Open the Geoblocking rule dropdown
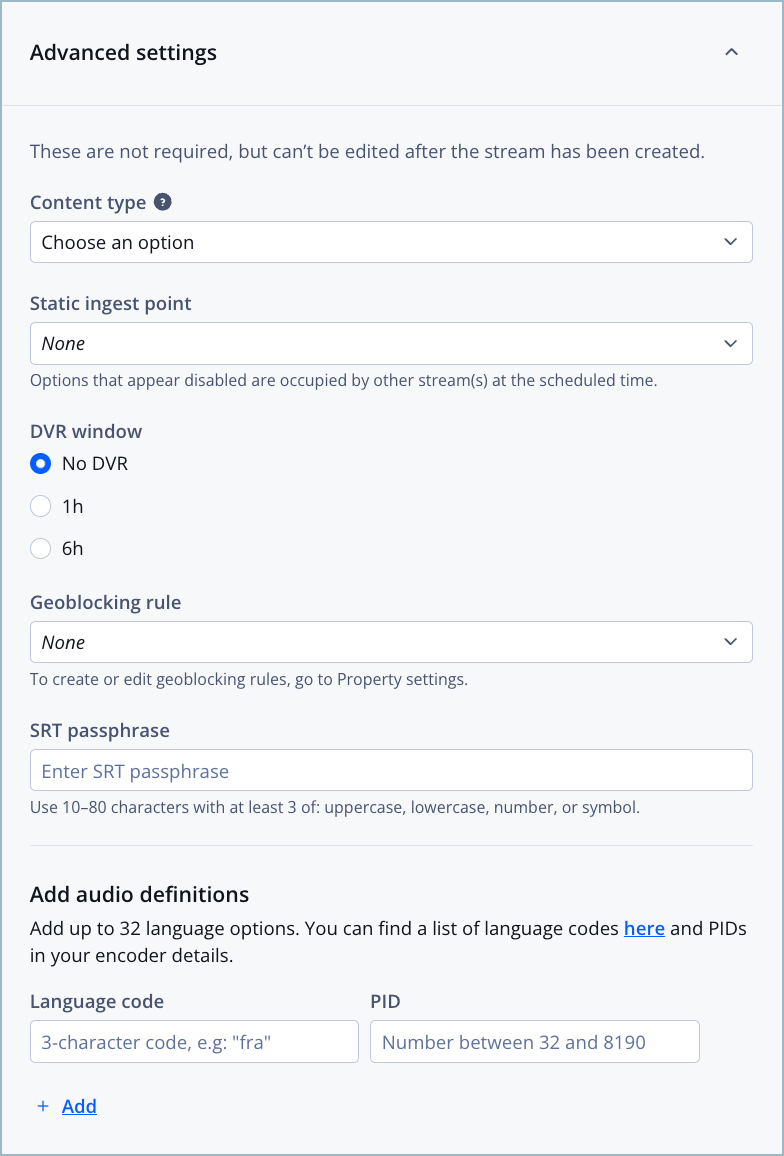 (391, 642)
